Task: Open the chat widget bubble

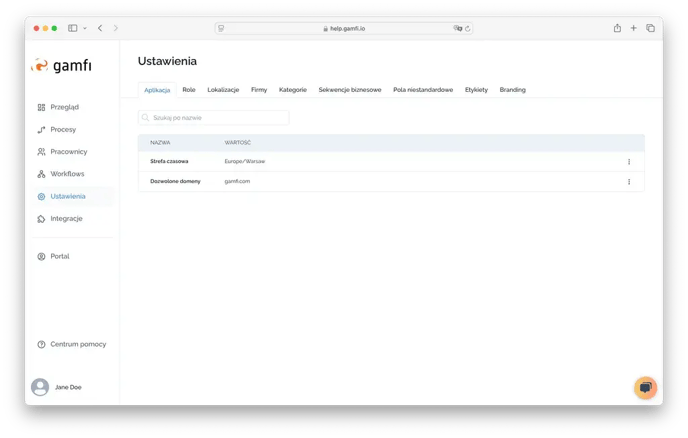Action: [x=645, y=387]
